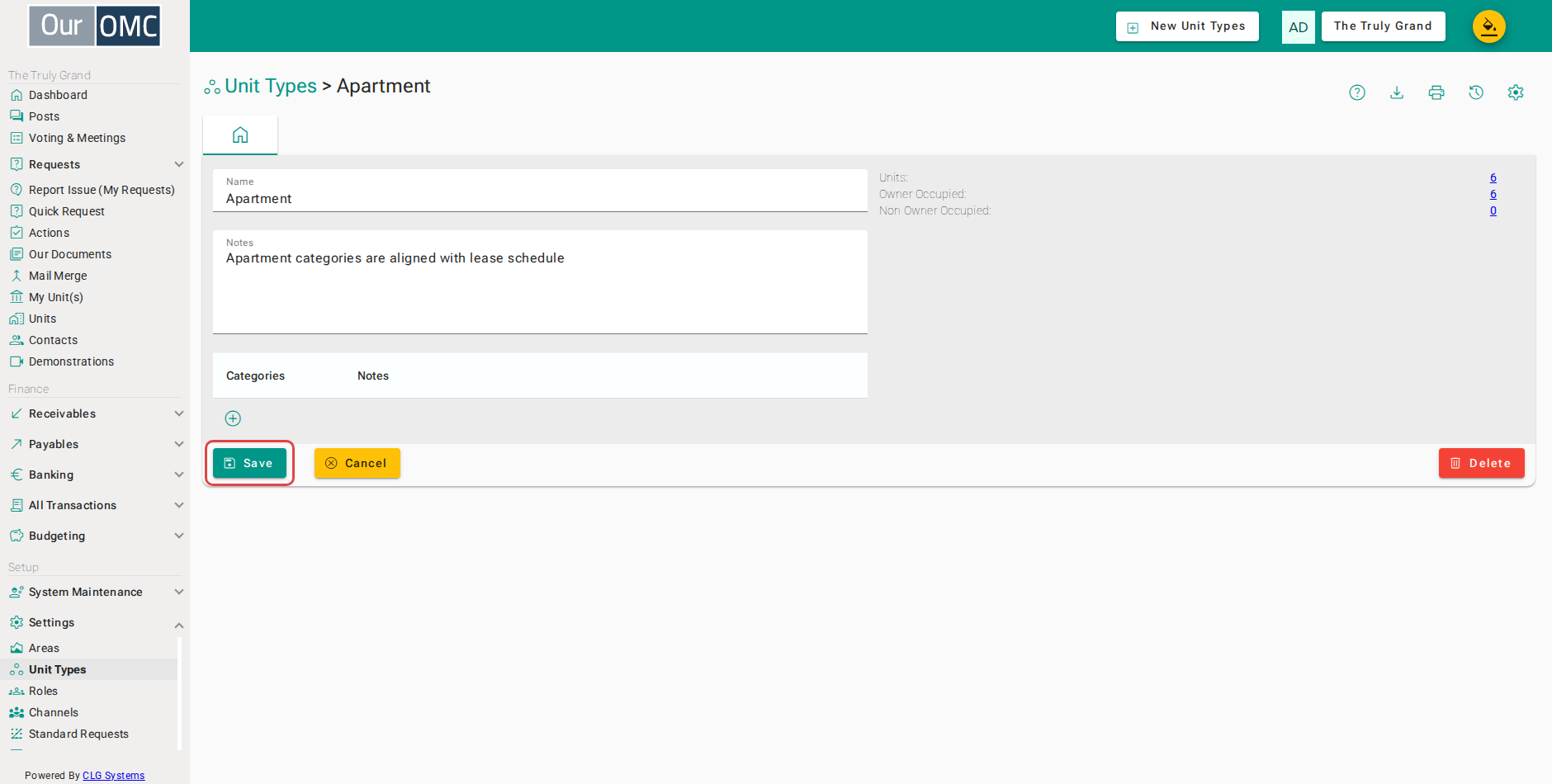Screen dimensions: 1552x784
Task: Save the unit type
Action: [x=249, y=463]
